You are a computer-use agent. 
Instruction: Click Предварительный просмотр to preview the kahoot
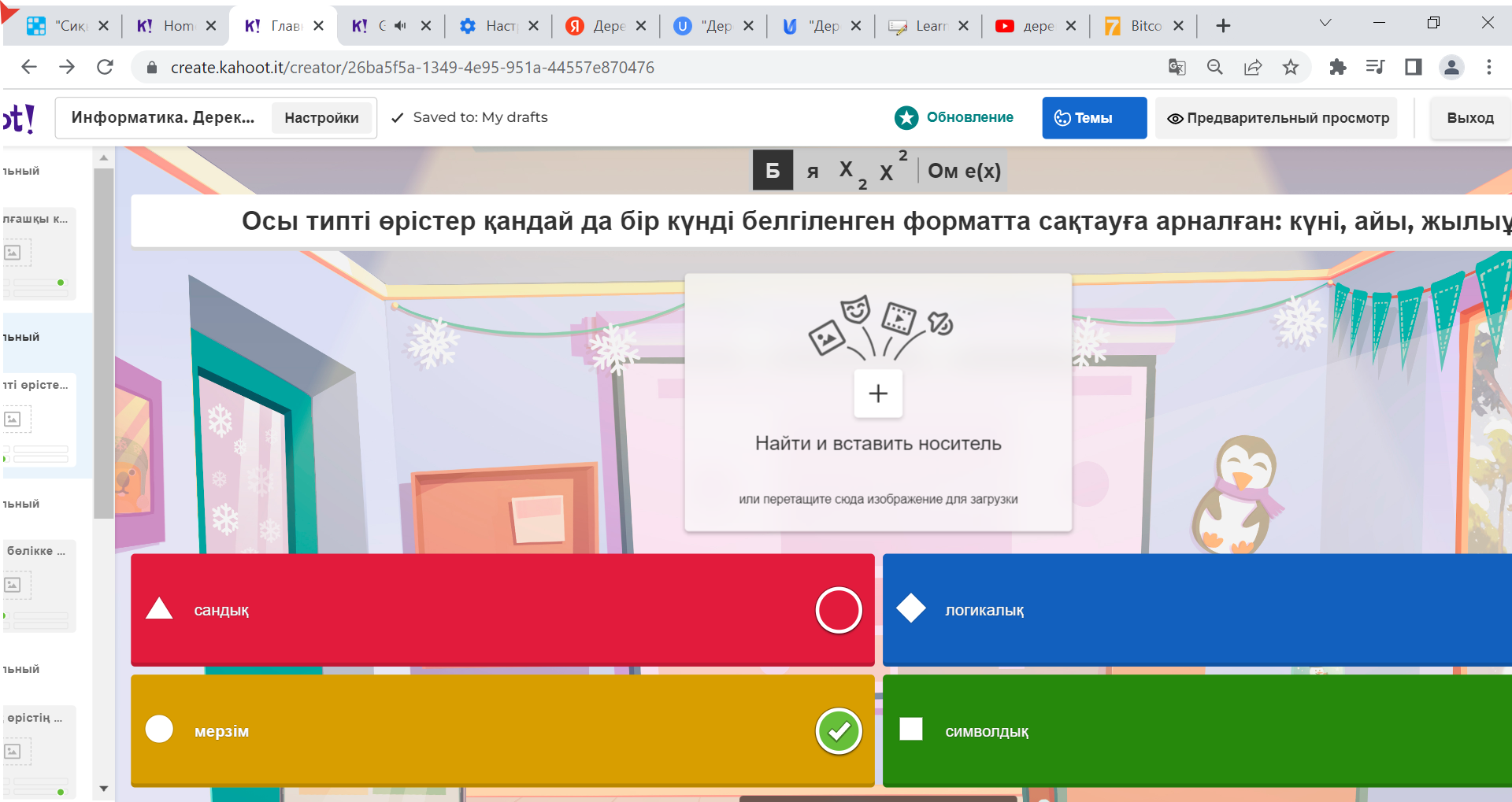1277,118
